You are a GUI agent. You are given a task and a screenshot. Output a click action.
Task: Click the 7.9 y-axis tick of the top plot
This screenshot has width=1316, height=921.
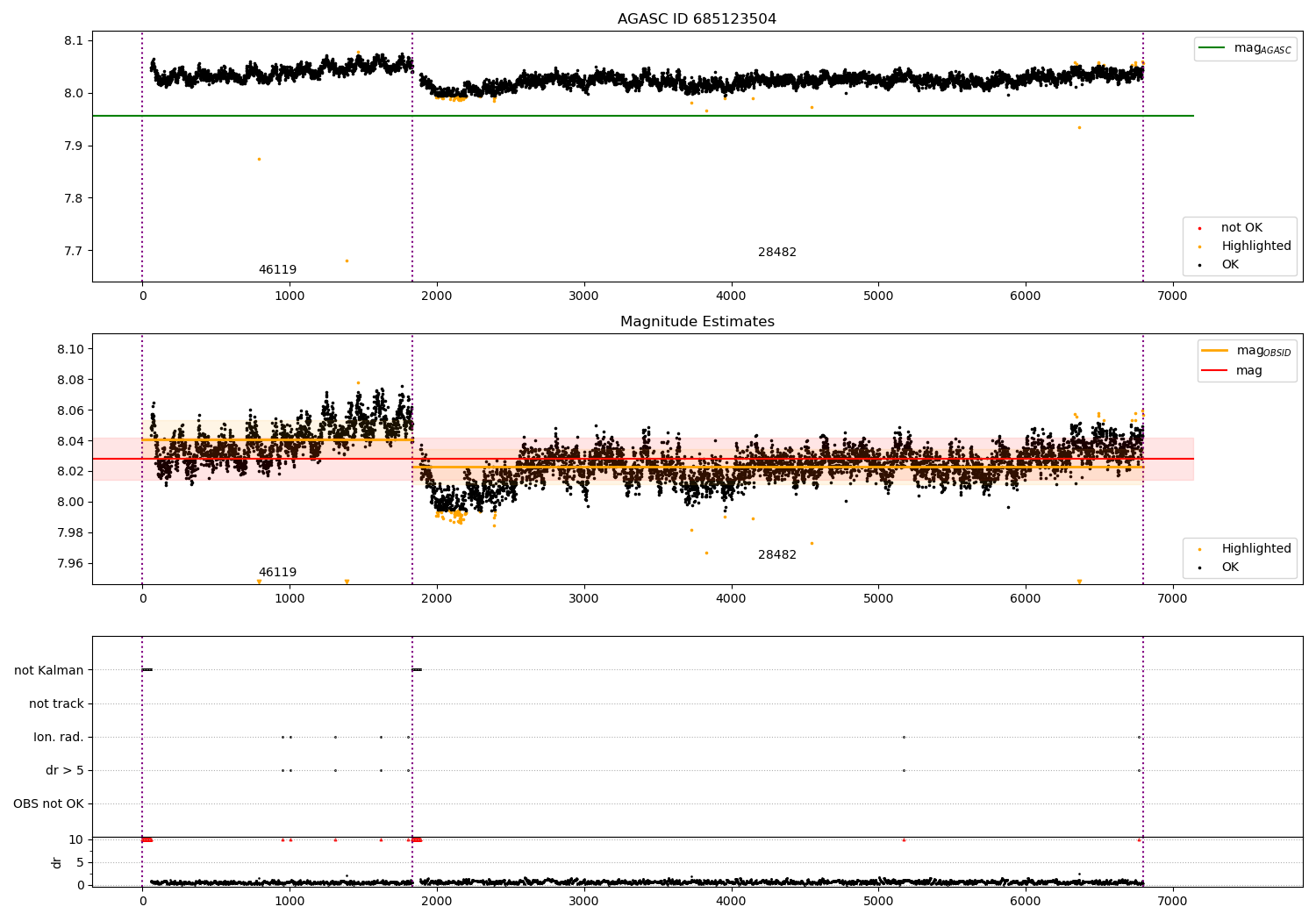(74, 146)
